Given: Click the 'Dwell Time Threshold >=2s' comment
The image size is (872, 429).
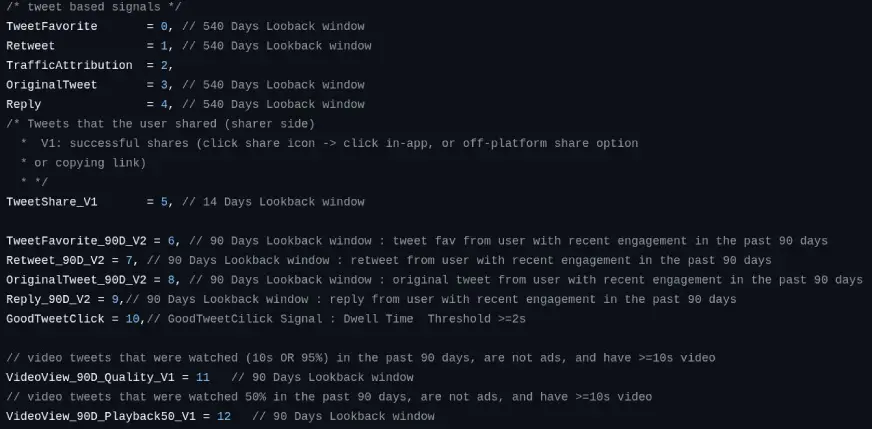Looking at the screenshot, I should (x=434, y=319).
